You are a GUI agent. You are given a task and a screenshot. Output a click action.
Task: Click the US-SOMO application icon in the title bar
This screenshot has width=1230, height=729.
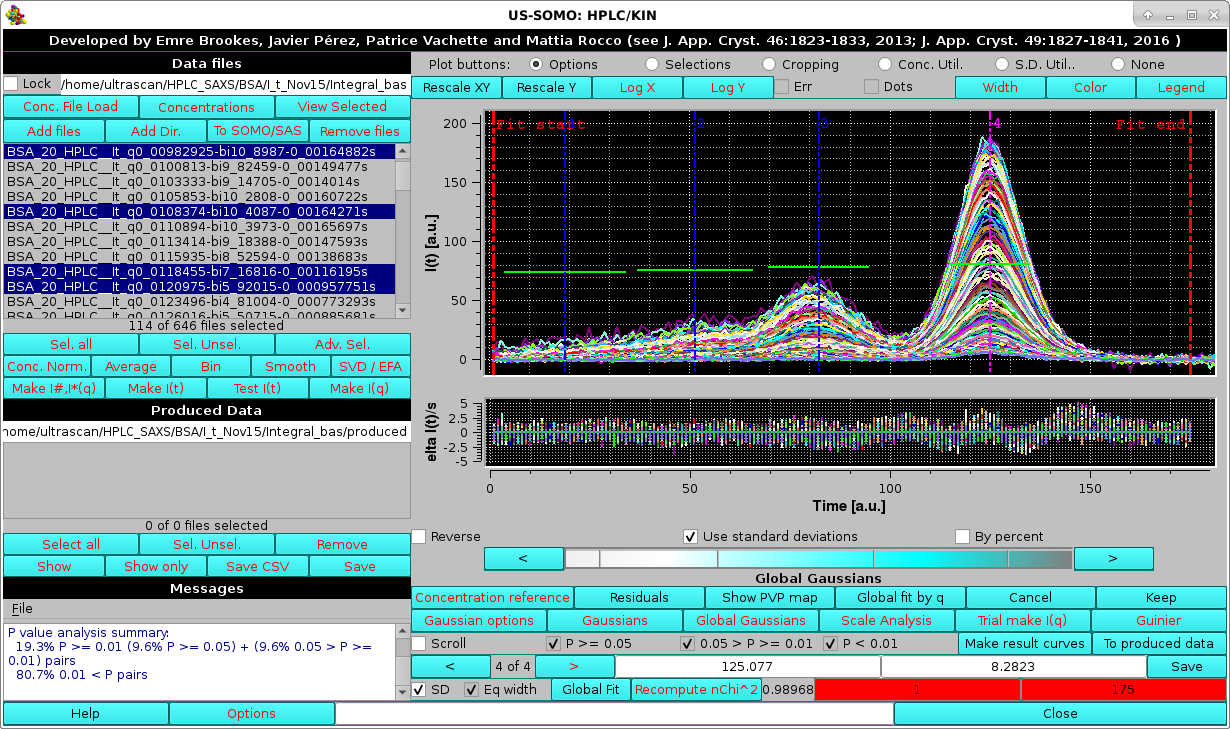14,15
